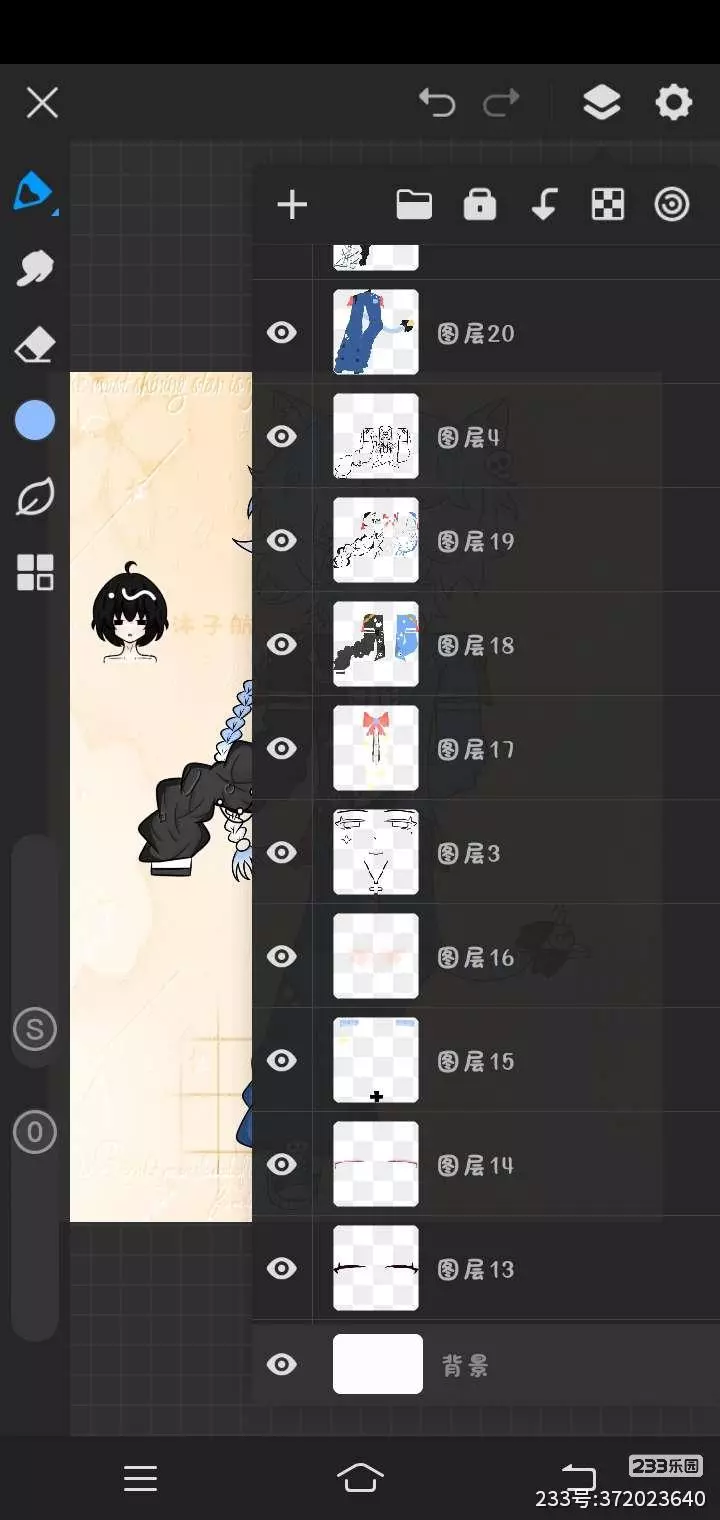Screen dimensions: 720x1520
Task: Merge layer down with arrow icon
Action: [x=543, y=205]
